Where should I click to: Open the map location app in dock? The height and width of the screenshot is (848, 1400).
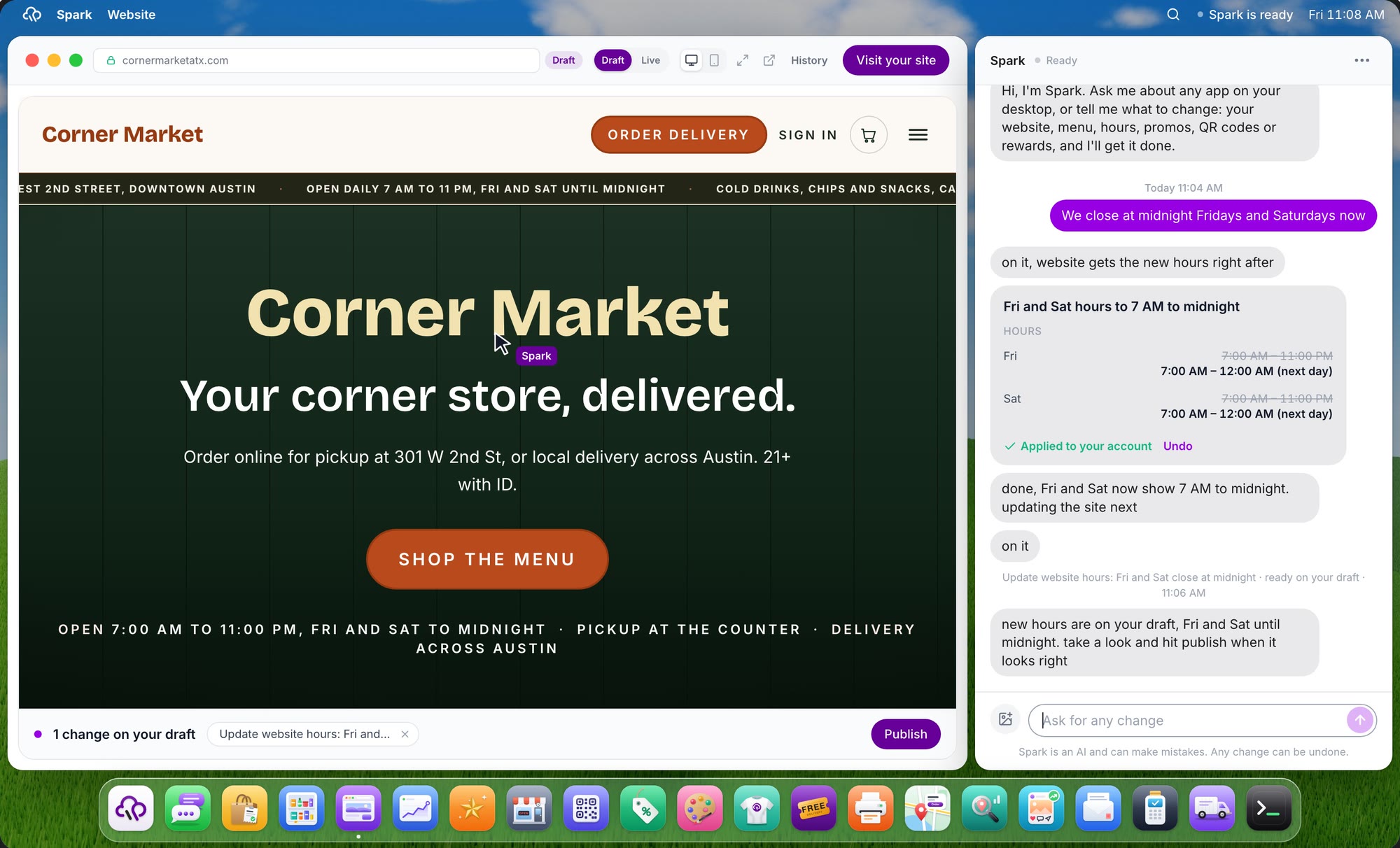pyautogui.click(x=927, y=809)
